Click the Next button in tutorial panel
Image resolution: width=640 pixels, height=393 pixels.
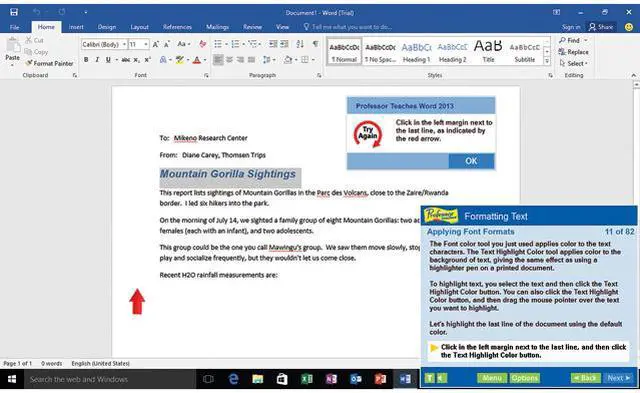618,378
